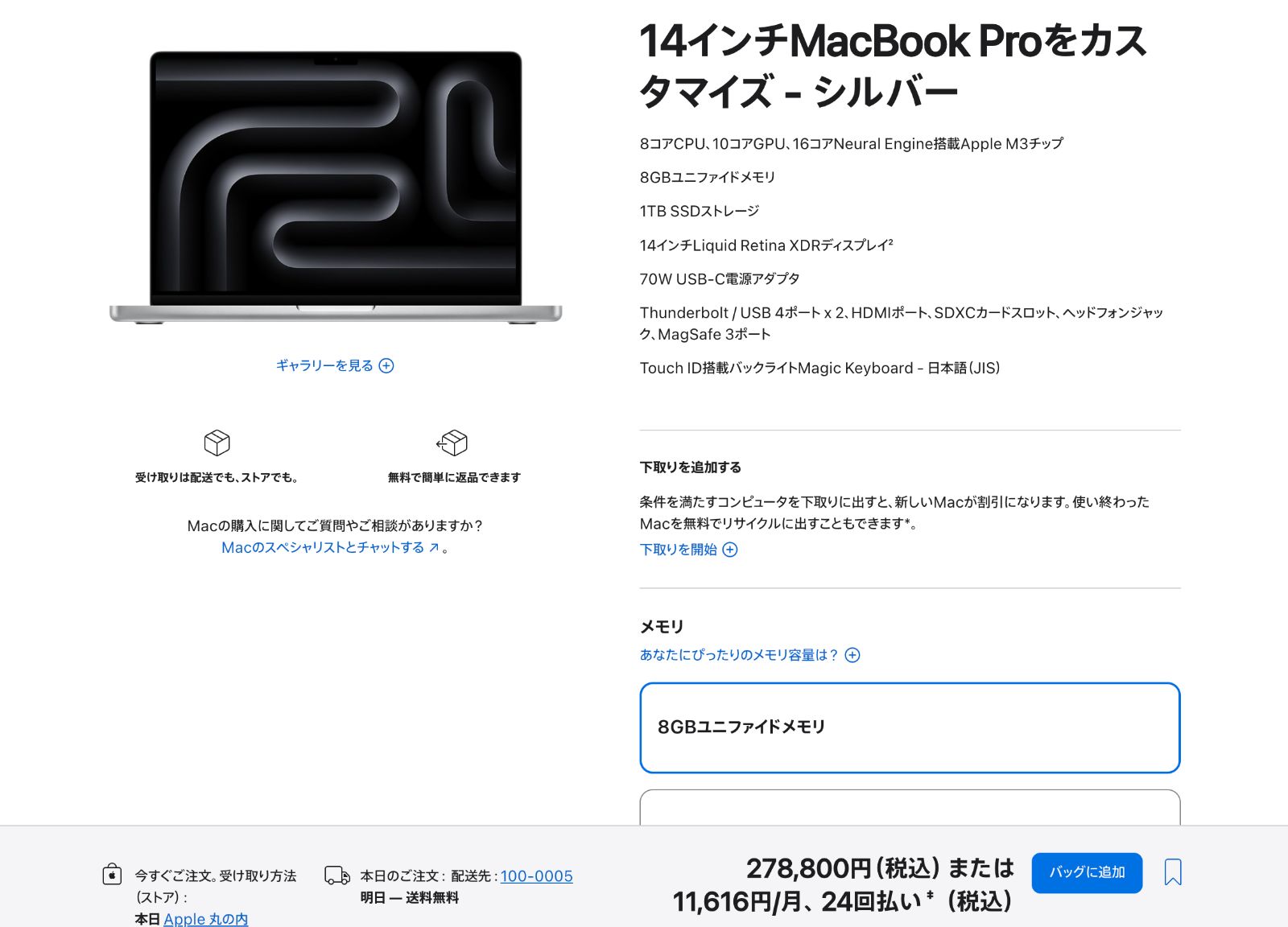Click the external arrow icon after chat link
The height and width of the screenshot is (927, 1288).
pyautogui.click(x=434, y=547)
